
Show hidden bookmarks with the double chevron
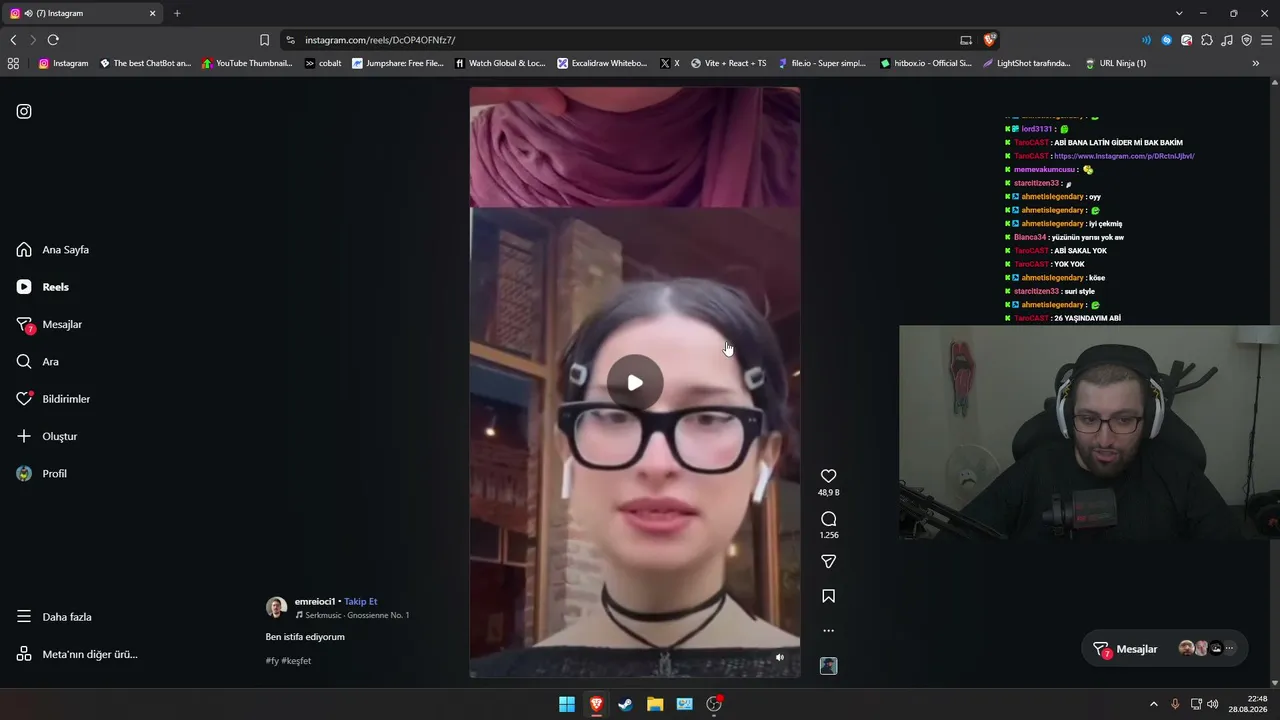tap(1256, 63)
